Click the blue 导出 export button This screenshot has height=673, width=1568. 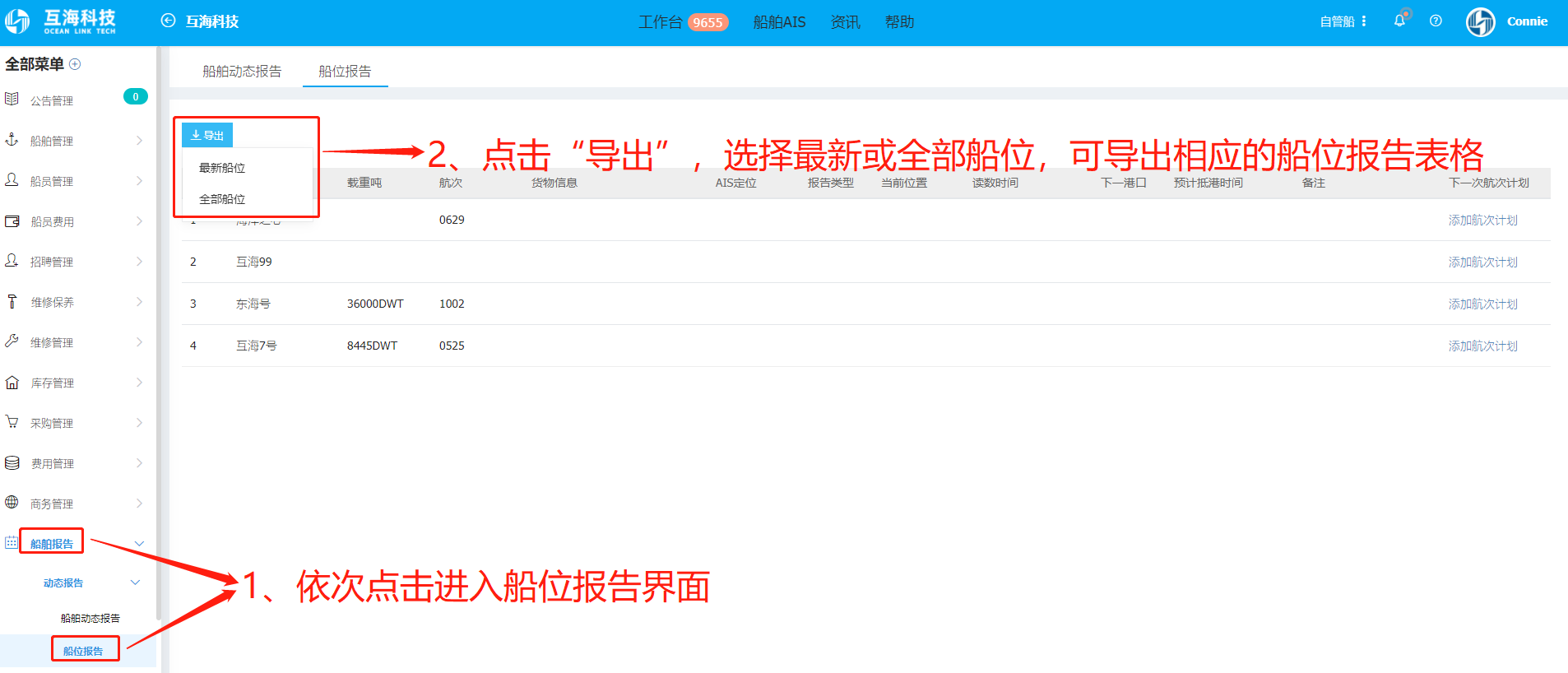(207, 135)
